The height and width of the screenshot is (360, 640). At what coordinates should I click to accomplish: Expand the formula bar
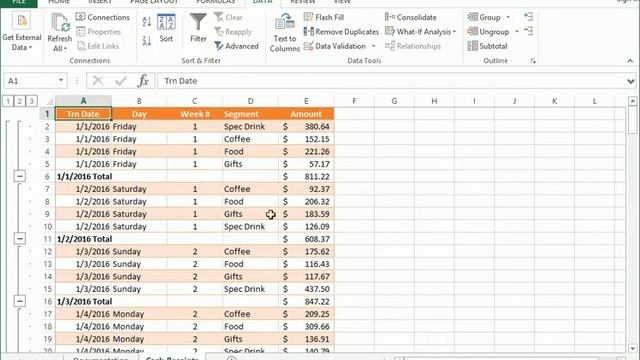pyautogui.click(x=631, y=81)
